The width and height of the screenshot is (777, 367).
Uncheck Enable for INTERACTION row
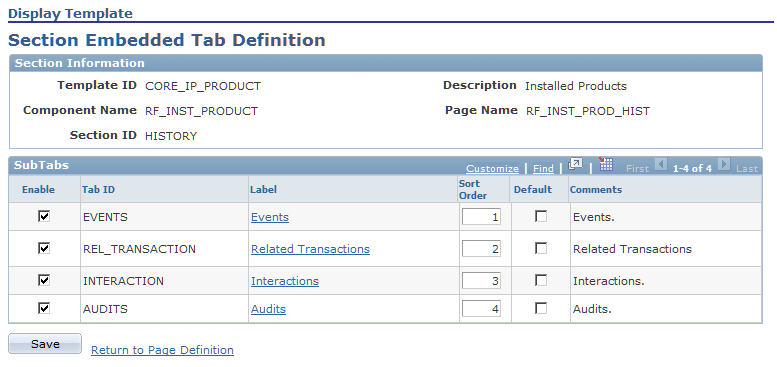point(44,280)
